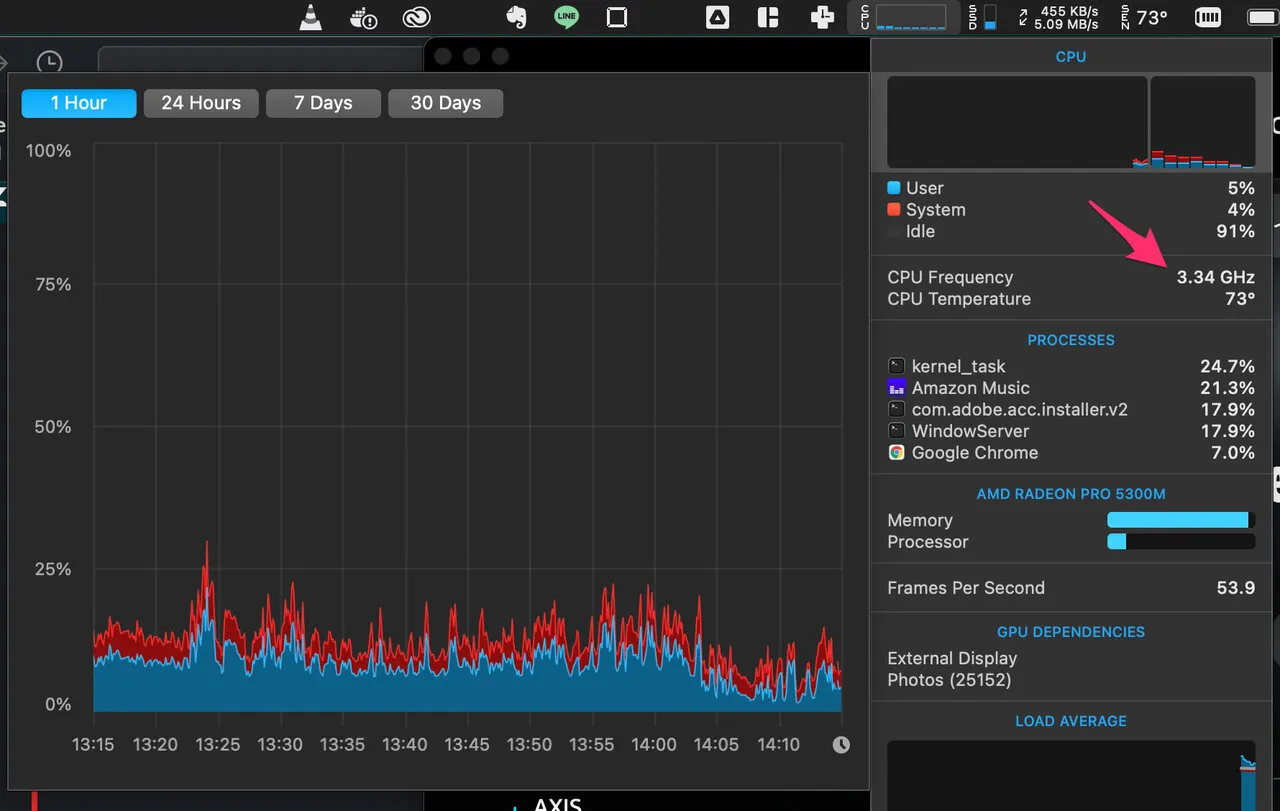Switch to the 7 Days view
1280x811 pixels.
pos(323,103)
